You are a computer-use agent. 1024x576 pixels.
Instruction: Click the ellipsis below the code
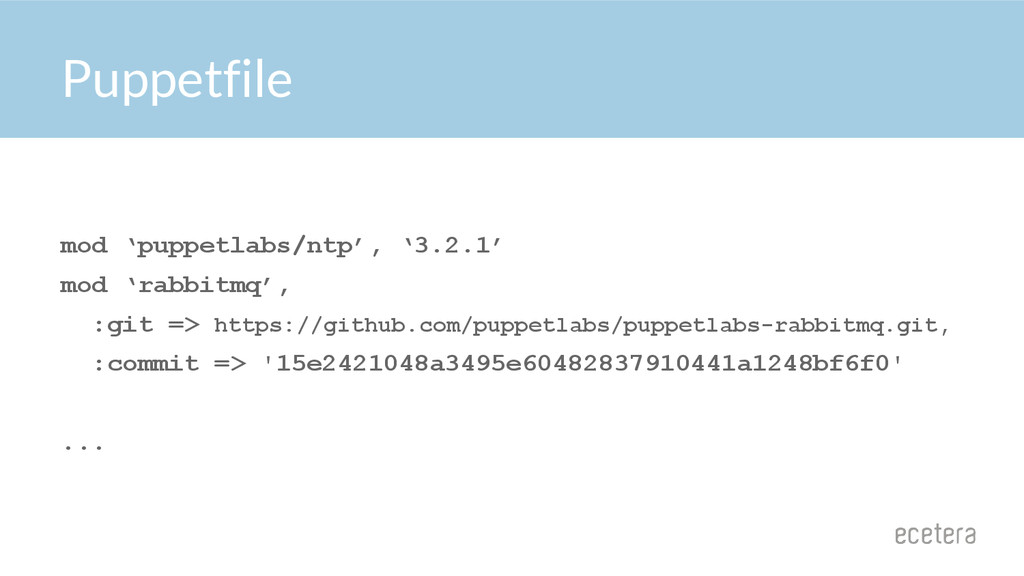(x=84, y=447)
